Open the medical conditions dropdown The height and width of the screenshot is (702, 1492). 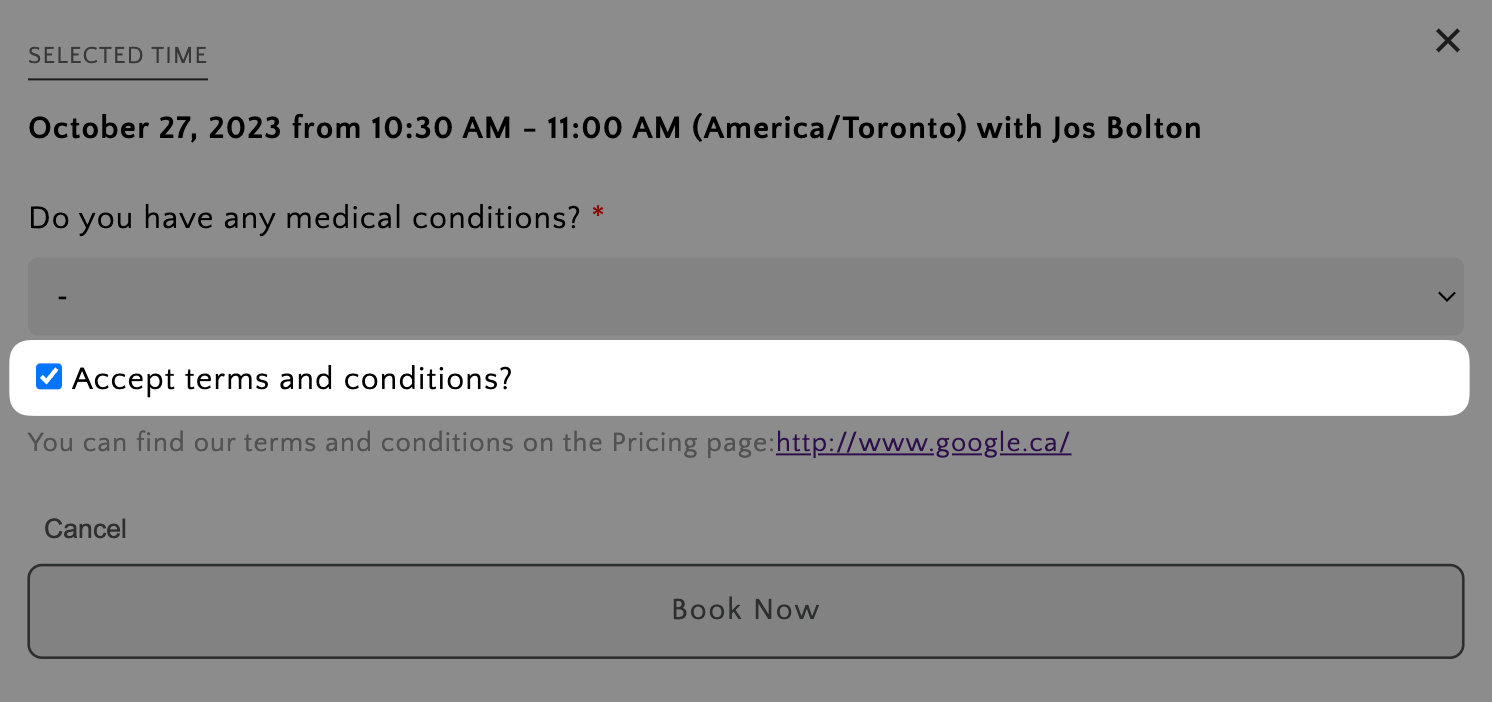(x=745, y=296)
